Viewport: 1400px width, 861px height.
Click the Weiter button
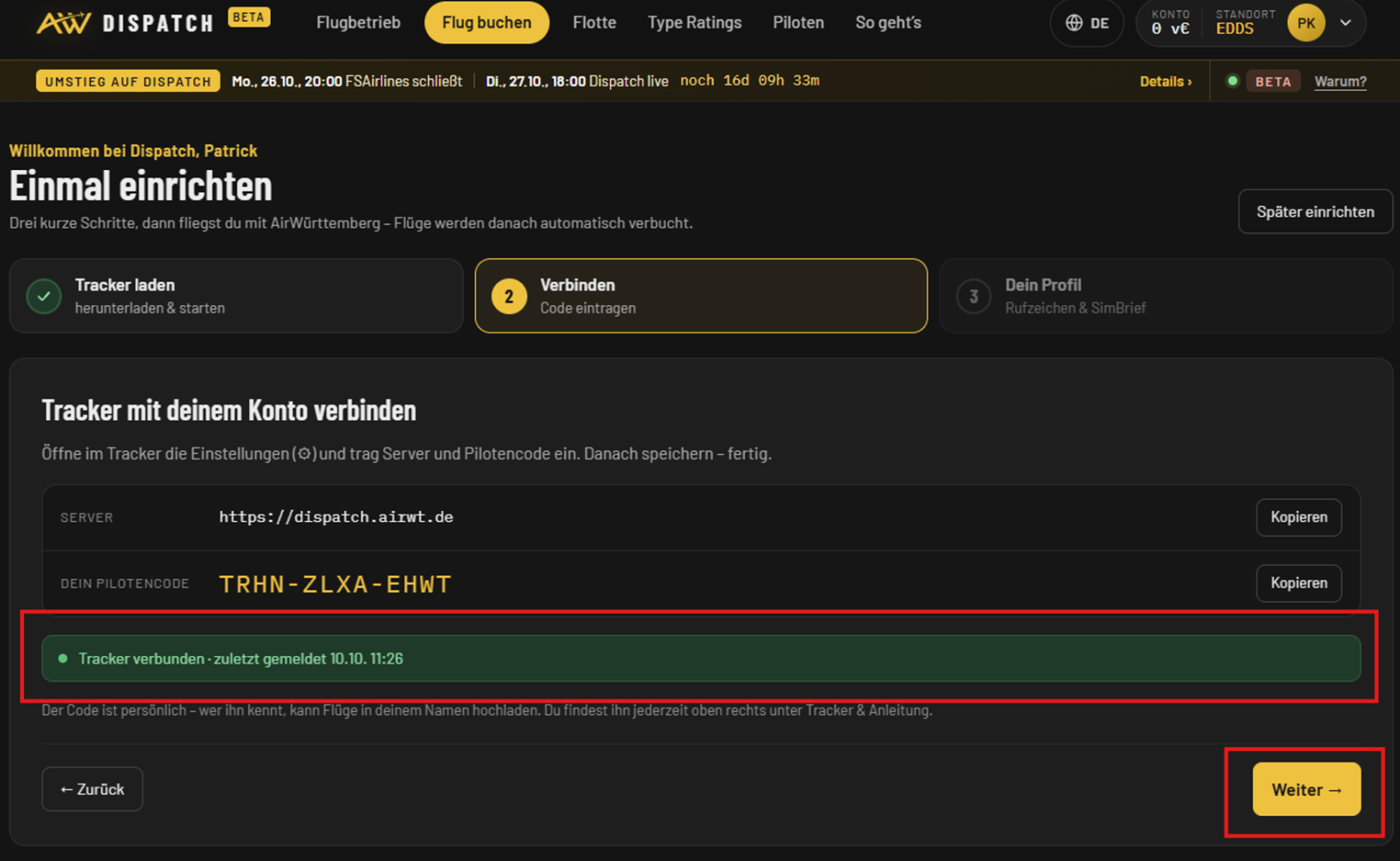1306,789
